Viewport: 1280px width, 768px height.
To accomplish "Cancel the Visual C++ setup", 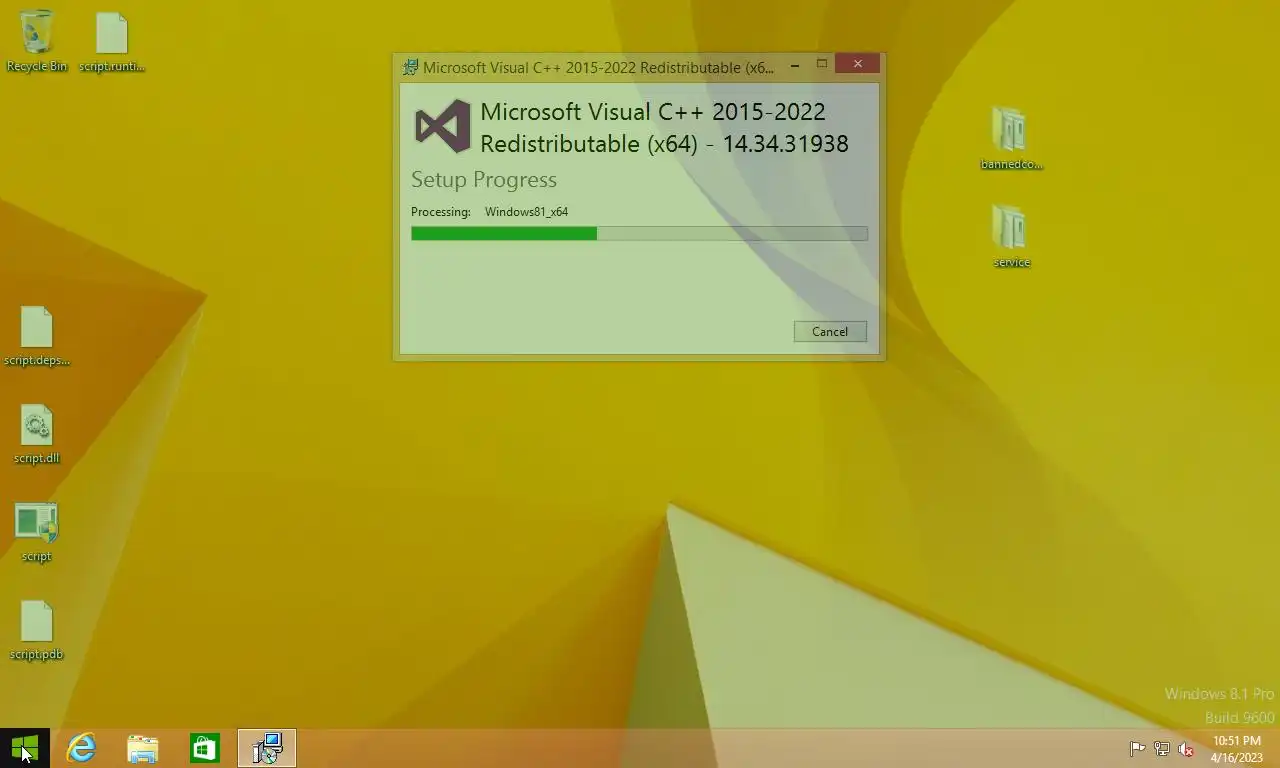I will 830,332.
